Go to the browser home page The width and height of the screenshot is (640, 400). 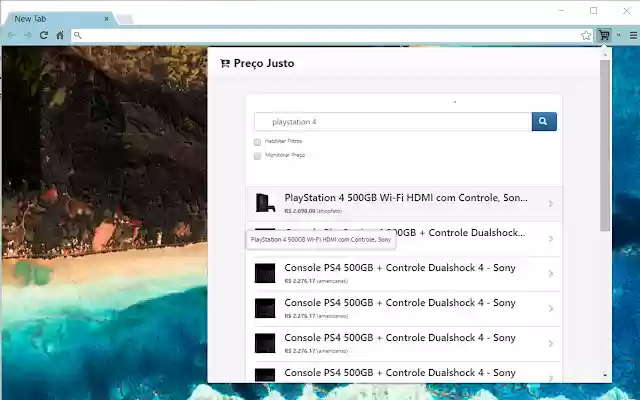click(x=60, y=35)
